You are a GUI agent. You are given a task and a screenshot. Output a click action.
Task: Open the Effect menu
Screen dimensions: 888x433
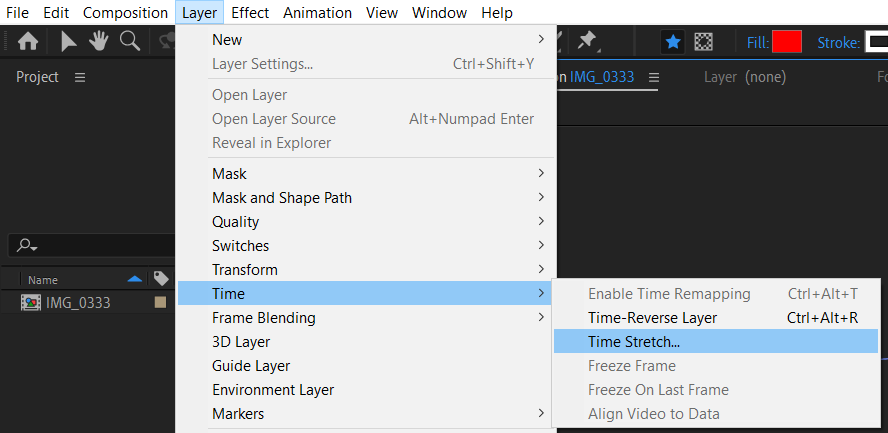click(250, 12)
